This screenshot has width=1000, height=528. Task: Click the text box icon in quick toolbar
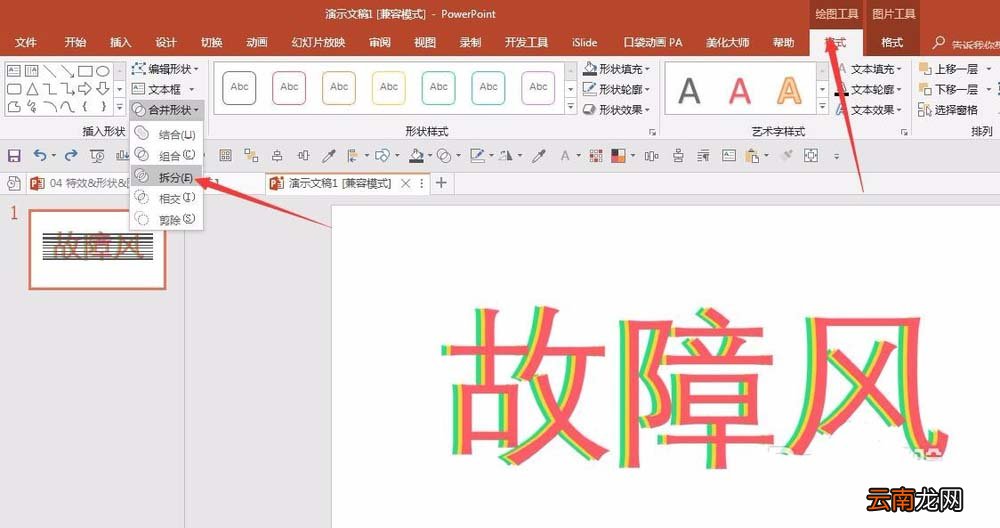coord(729,156)
